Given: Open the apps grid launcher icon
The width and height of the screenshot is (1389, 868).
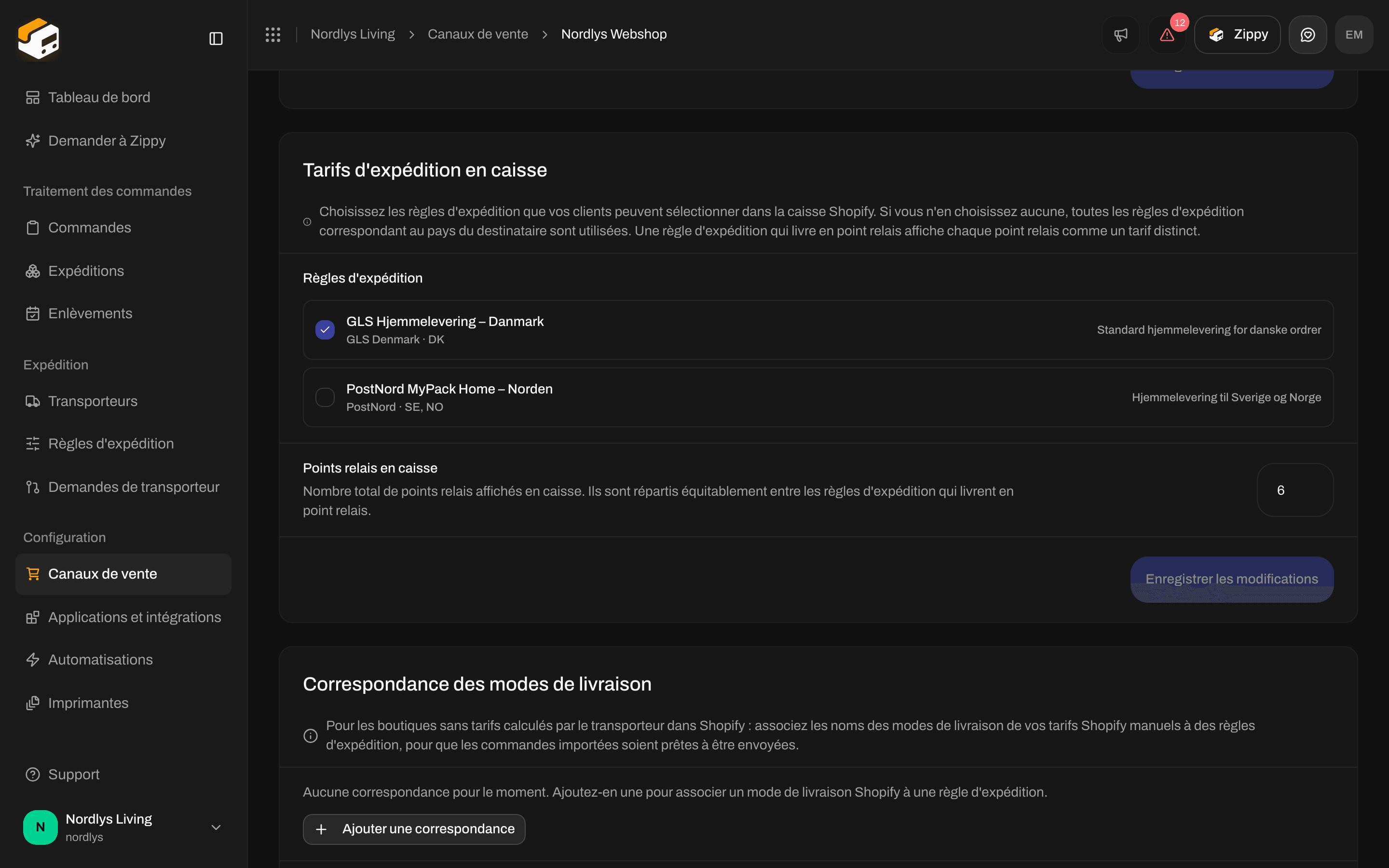Looking at the screenshot, I should tap(272, 34).
